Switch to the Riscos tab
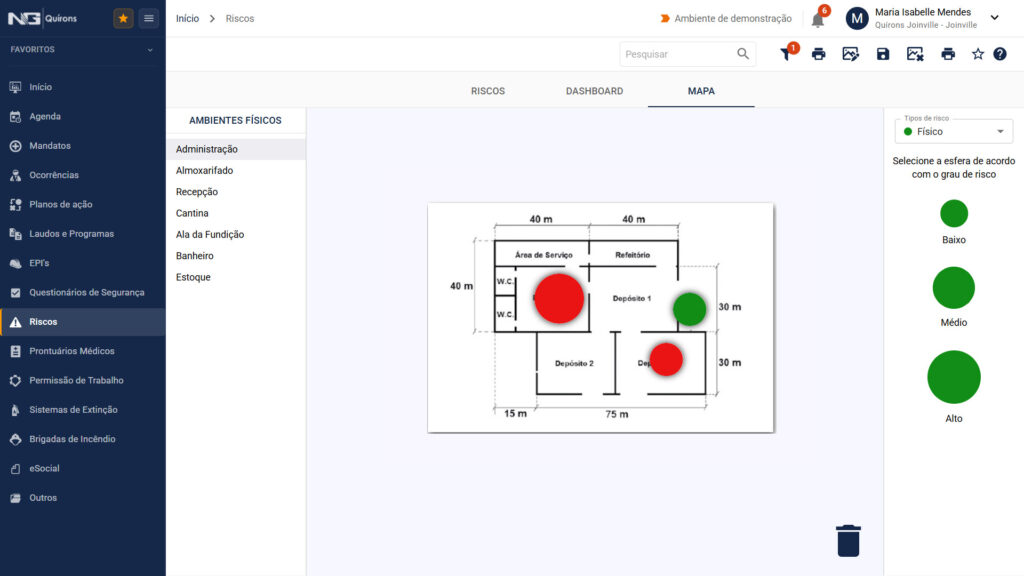 coord(488,91)
